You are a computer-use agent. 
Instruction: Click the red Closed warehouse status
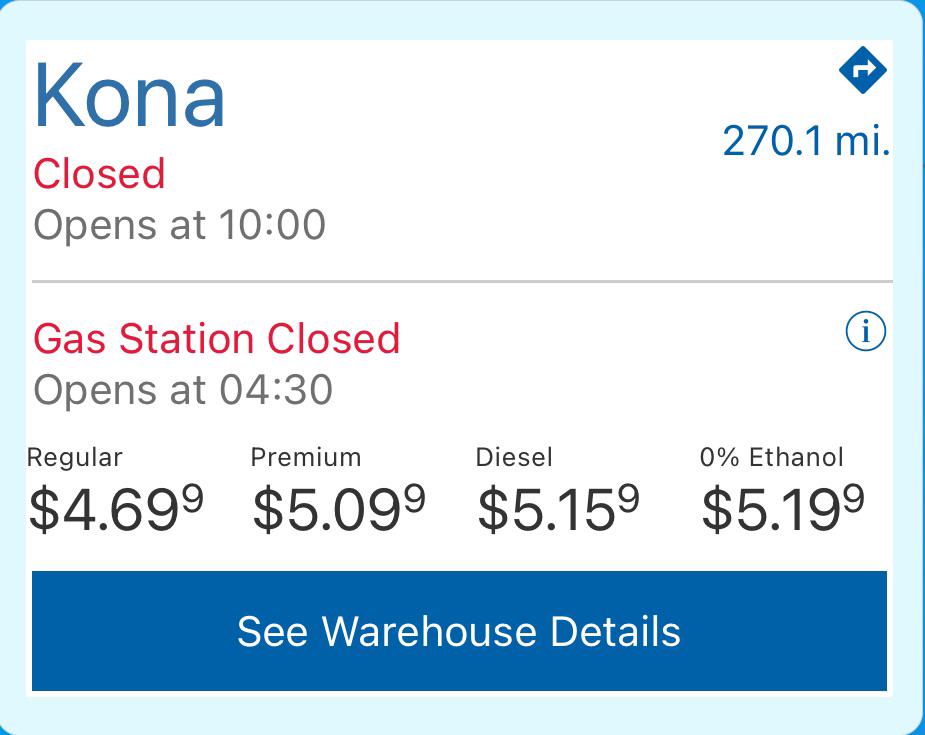pos(99,174)
